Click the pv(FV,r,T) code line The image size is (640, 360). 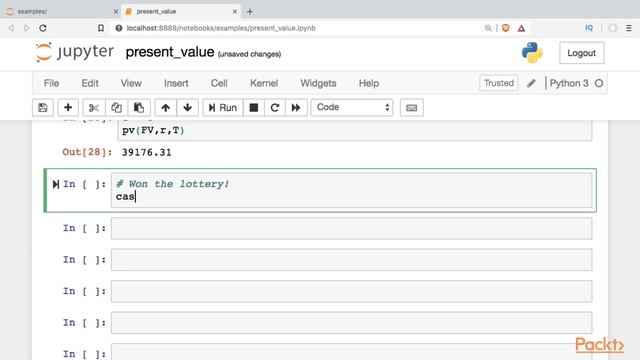153,131
